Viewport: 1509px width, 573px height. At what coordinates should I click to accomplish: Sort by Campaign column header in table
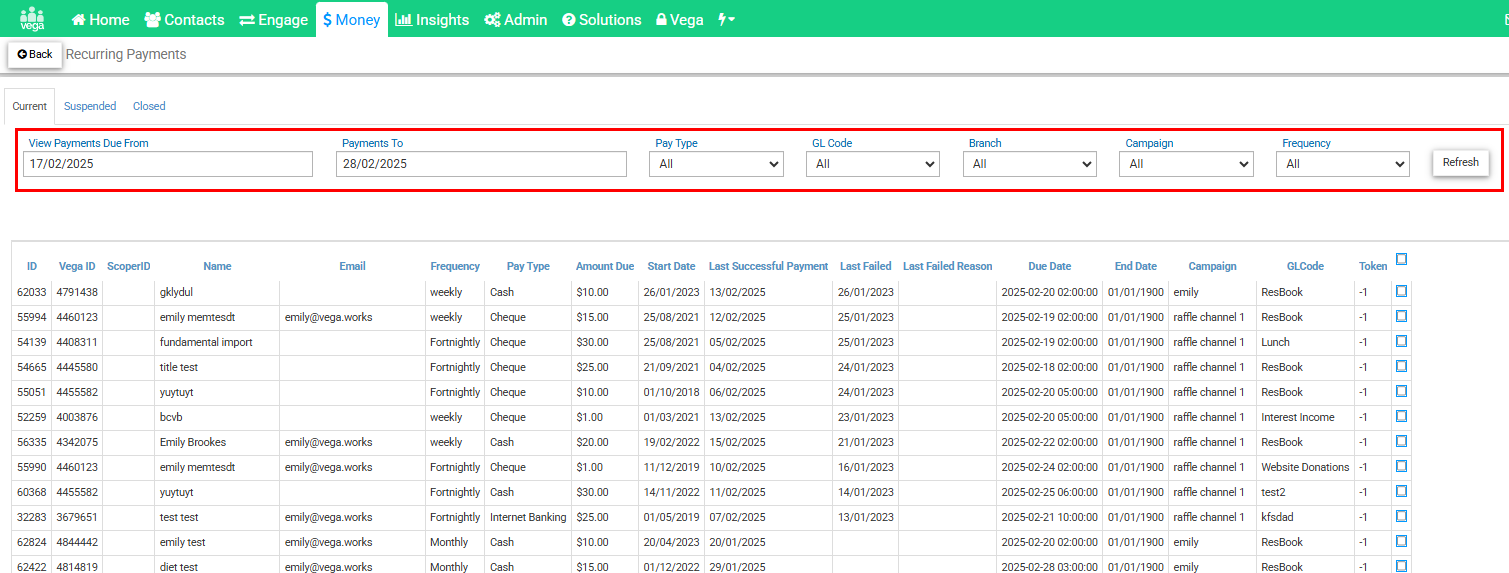point(1212,266)
